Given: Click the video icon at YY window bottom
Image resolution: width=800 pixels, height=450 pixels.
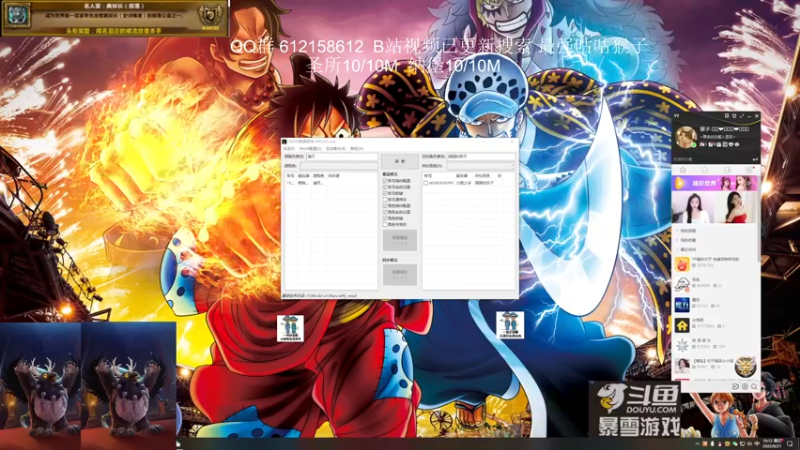Looking at the screenshot, I should click(735, 387).
